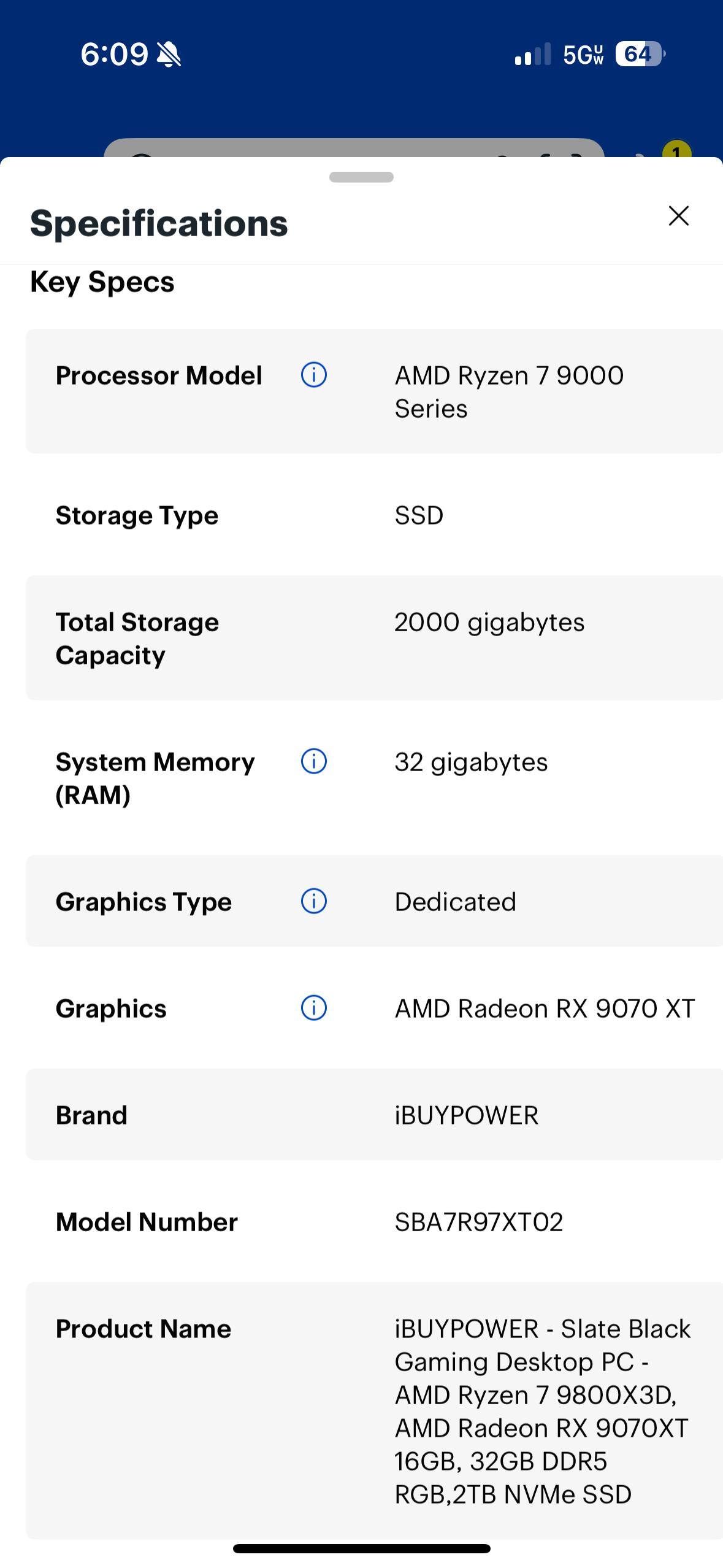Tap the sheet drag handle at top
The height and width of the screenshot is (1568, 723).
[361, 177]
